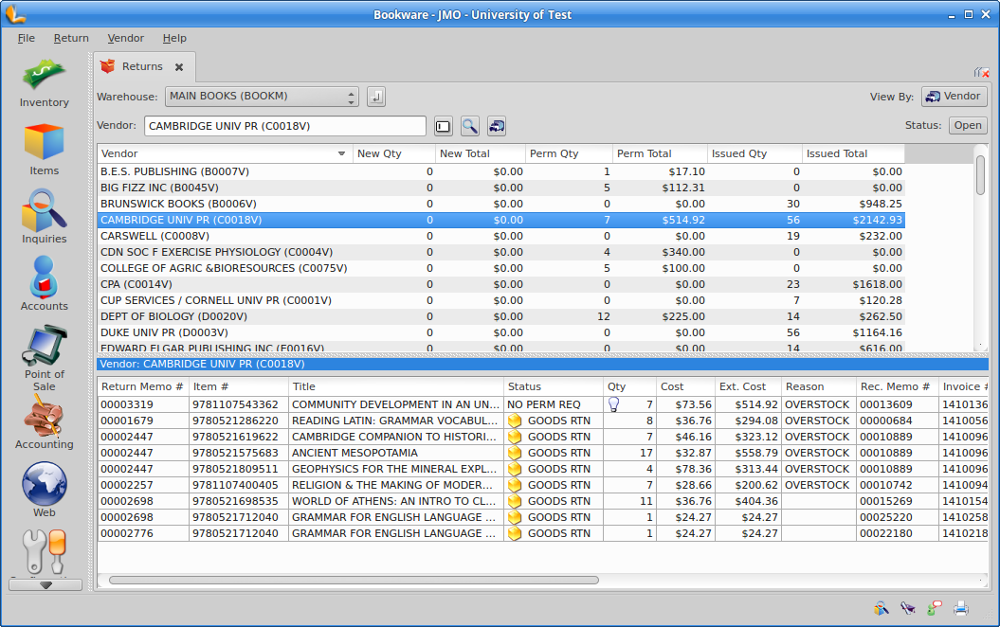Select vendor row BRUNSWICK BOOKS (B0006V)

point(501,204)
